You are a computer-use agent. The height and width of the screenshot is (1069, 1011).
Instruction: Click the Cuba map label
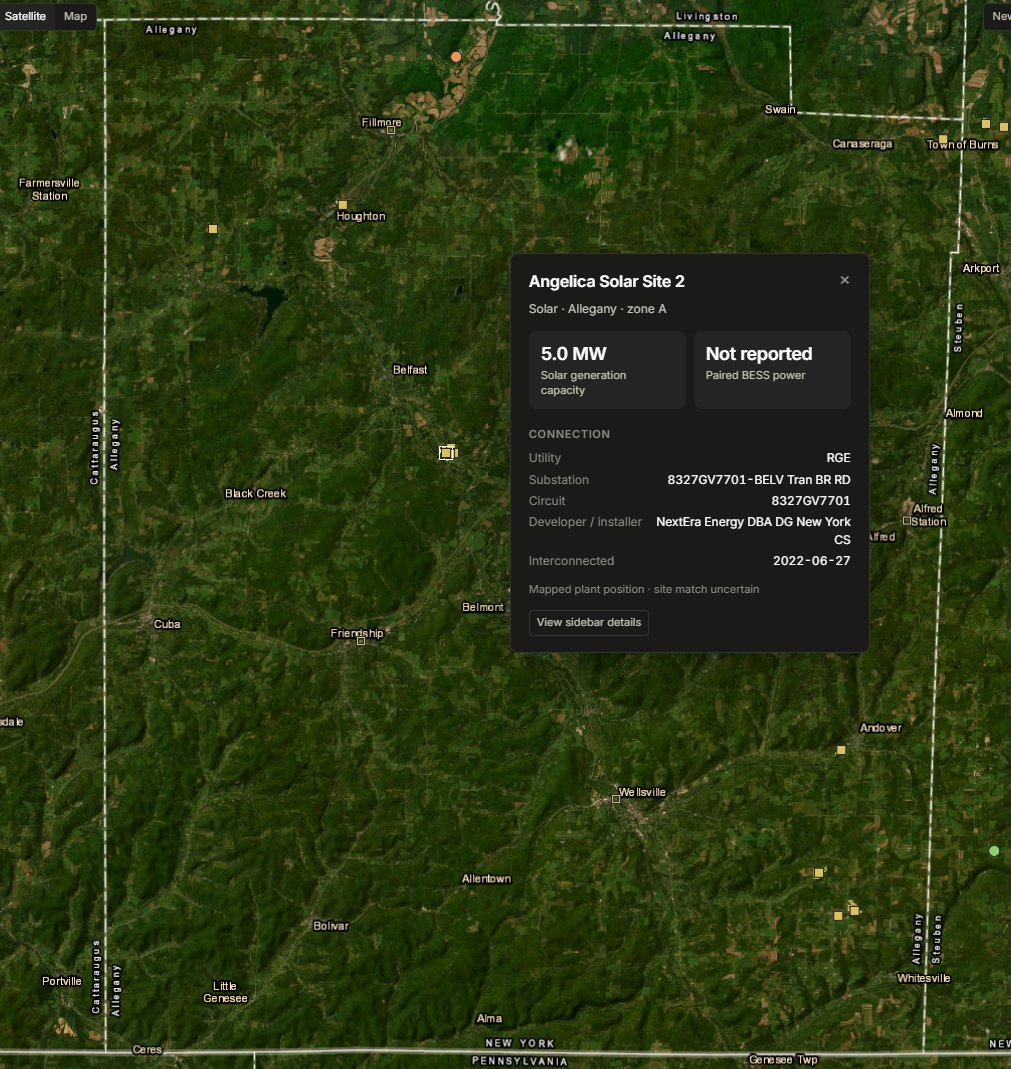[x=167, y=624]
